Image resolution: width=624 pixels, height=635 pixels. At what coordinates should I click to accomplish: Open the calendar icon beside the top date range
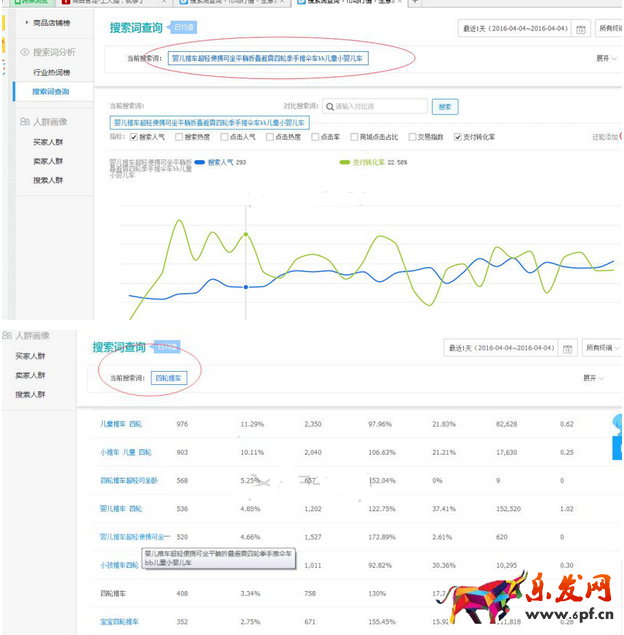580,29
